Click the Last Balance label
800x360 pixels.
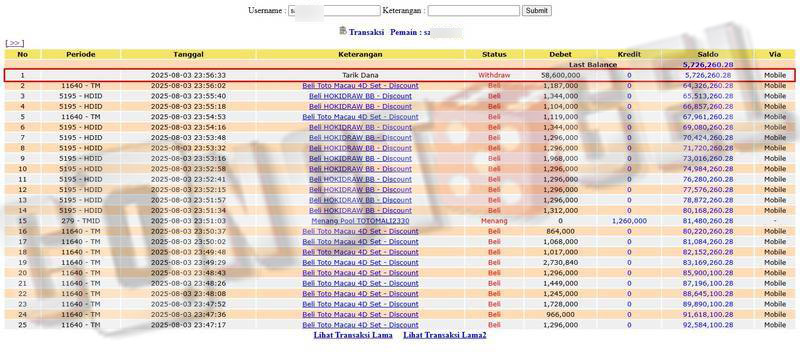(x=593, y=65)
